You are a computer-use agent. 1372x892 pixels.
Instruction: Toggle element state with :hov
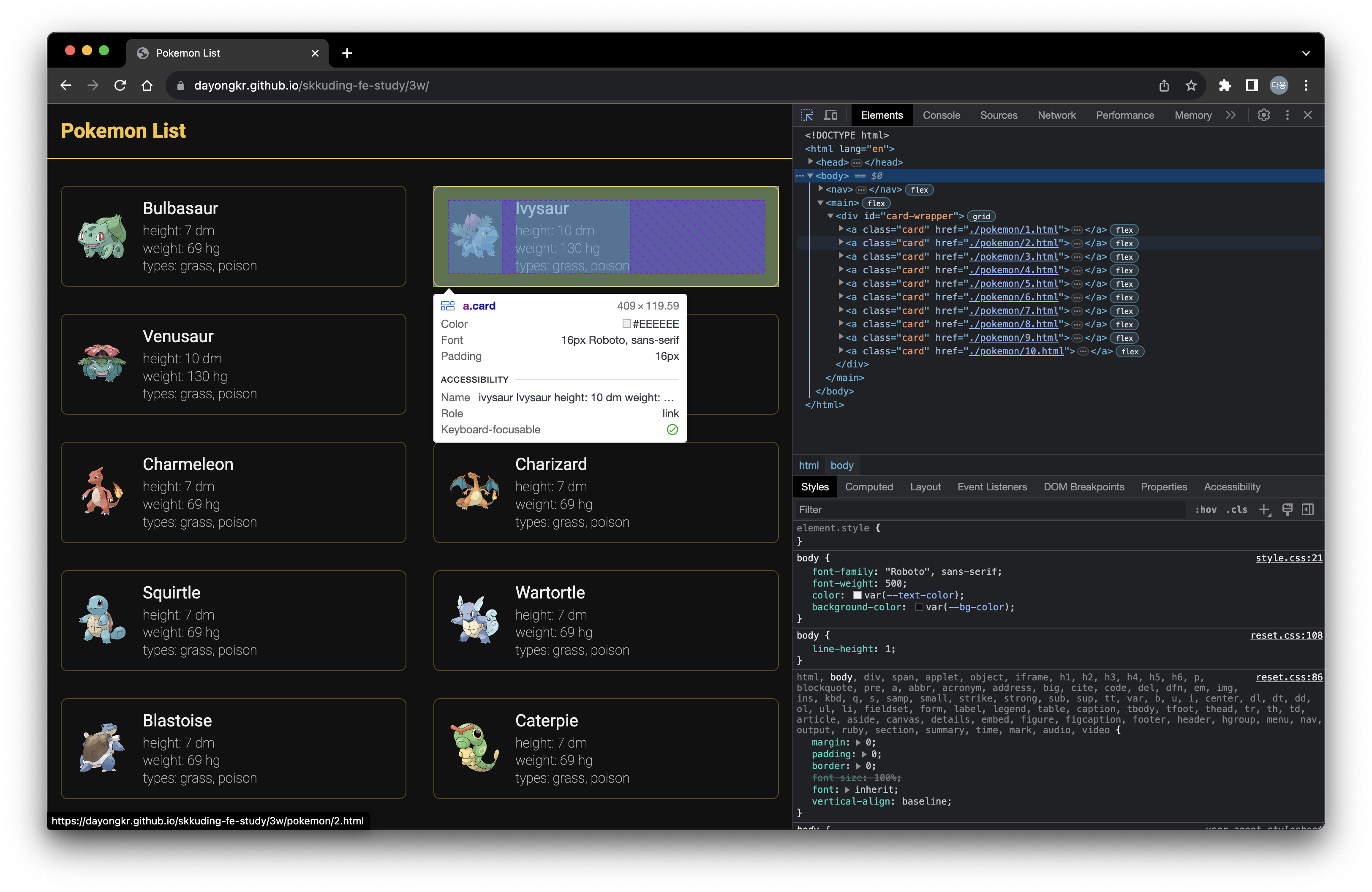click(x=1206, y=509)
